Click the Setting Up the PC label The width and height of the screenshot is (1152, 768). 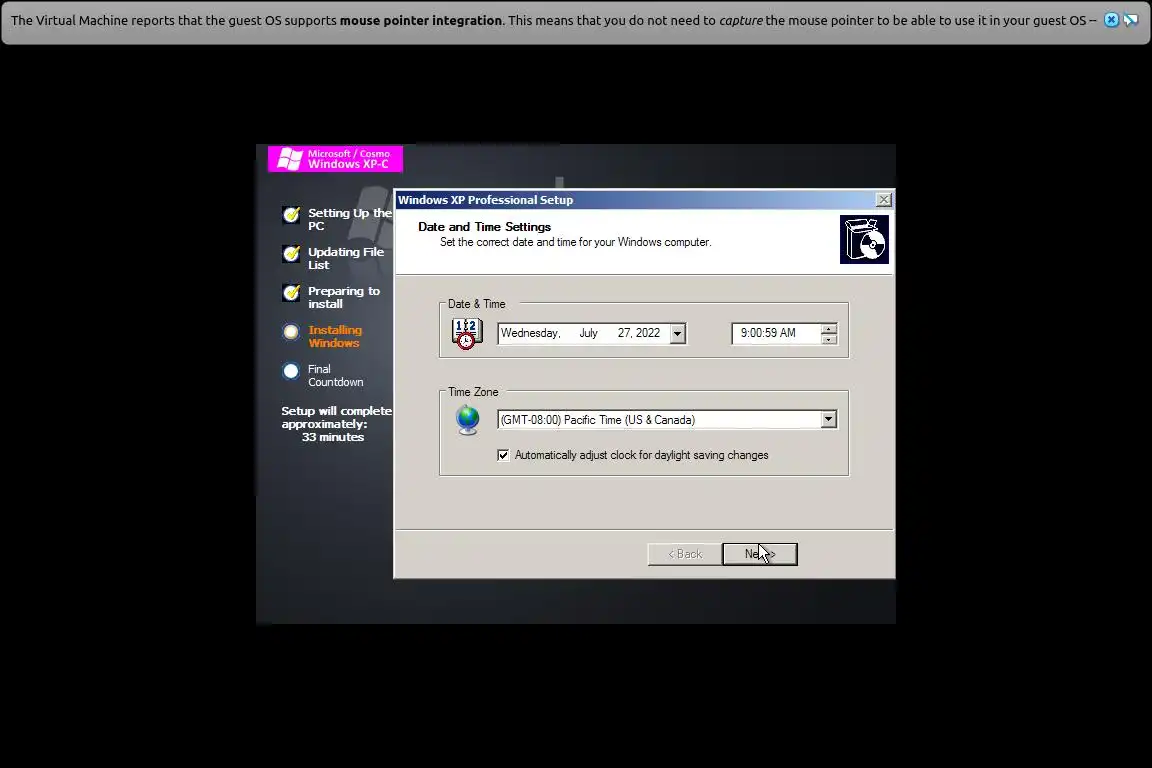pos(350,219)
